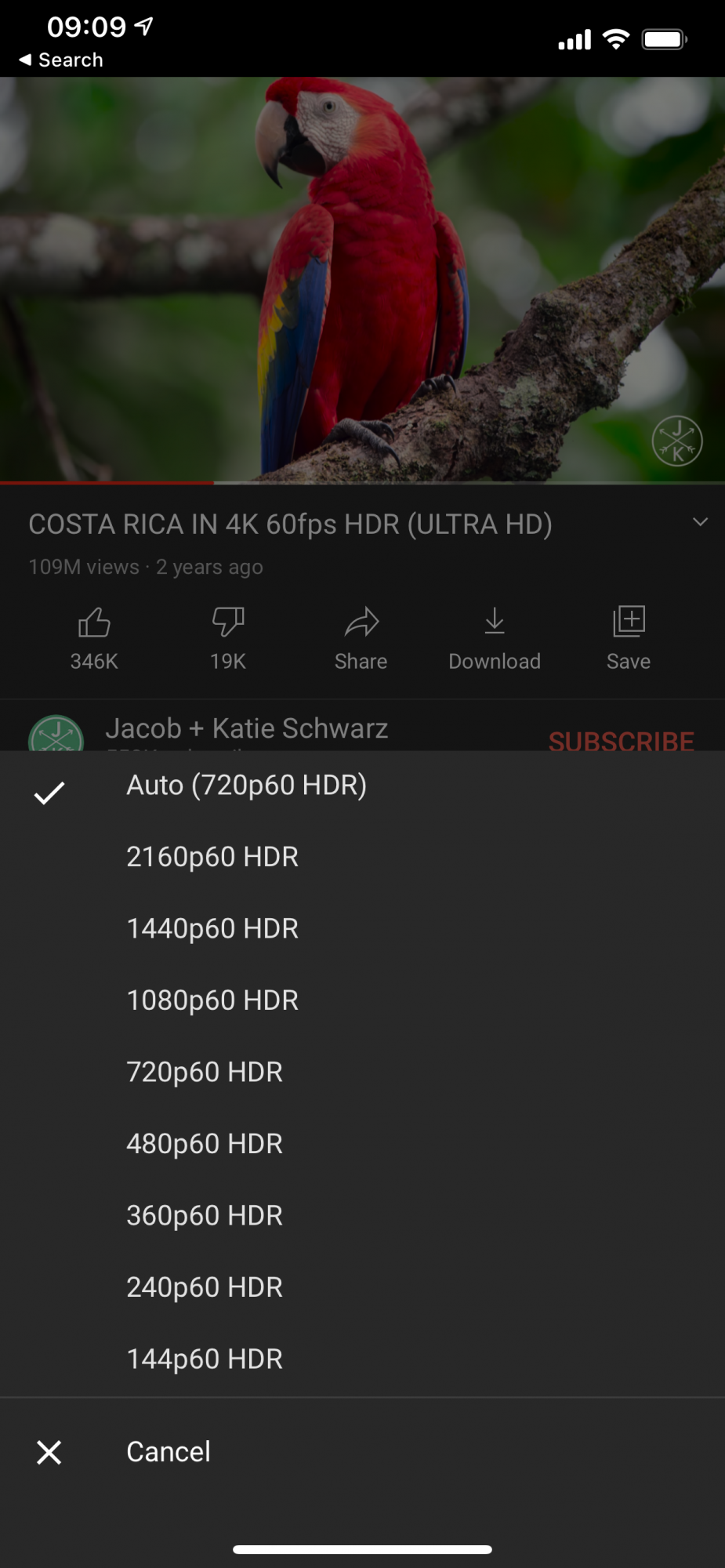Tap the thumbs-down dislike icon
The height and width of the screenshot is (1568, 725).
pyautogui.click(x=228, y=622)
